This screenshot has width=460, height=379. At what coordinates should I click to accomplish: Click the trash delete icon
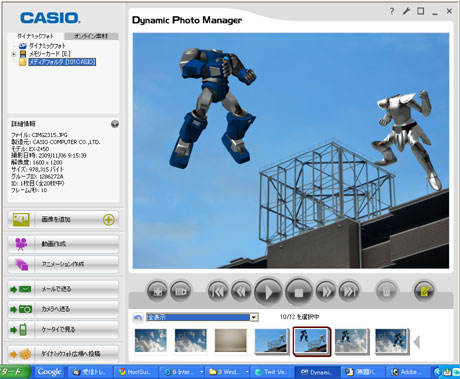coord(386,291)
